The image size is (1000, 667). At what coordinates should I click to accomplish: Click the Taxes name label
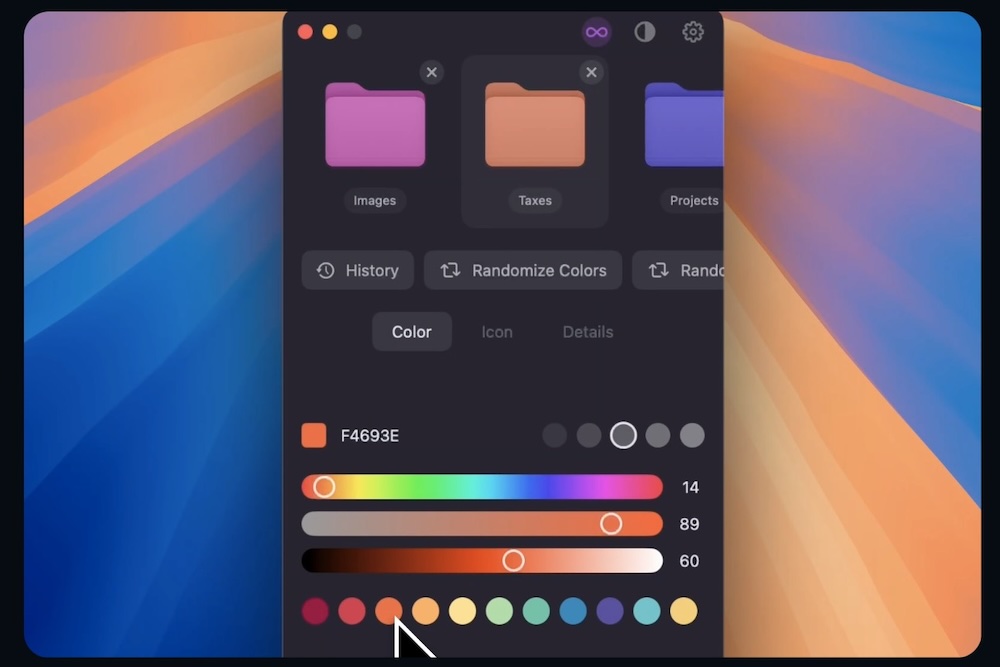tap(534, 200)
